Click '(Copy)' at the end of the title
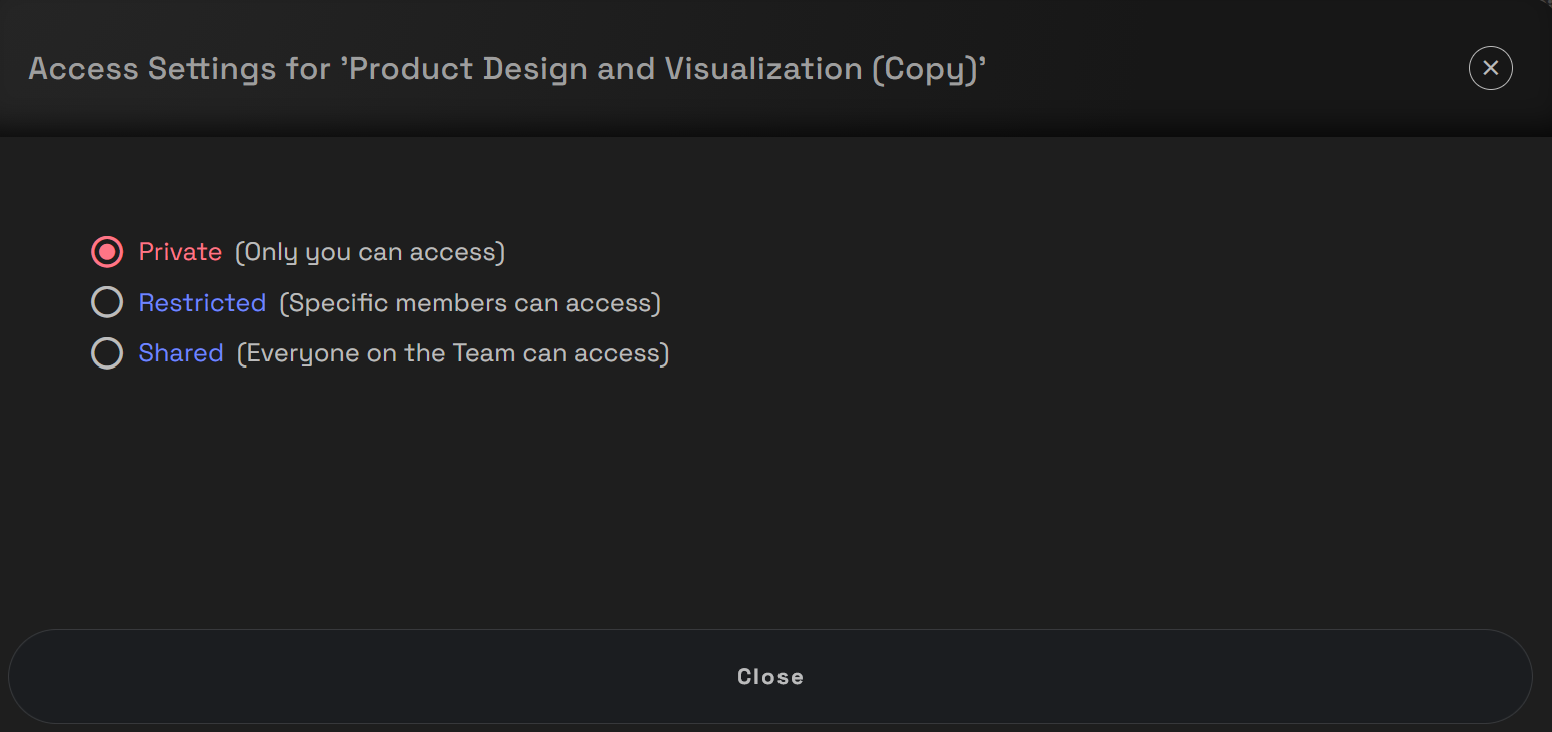The height and width of the screenshot is (732, 1552). click(927, 68)
